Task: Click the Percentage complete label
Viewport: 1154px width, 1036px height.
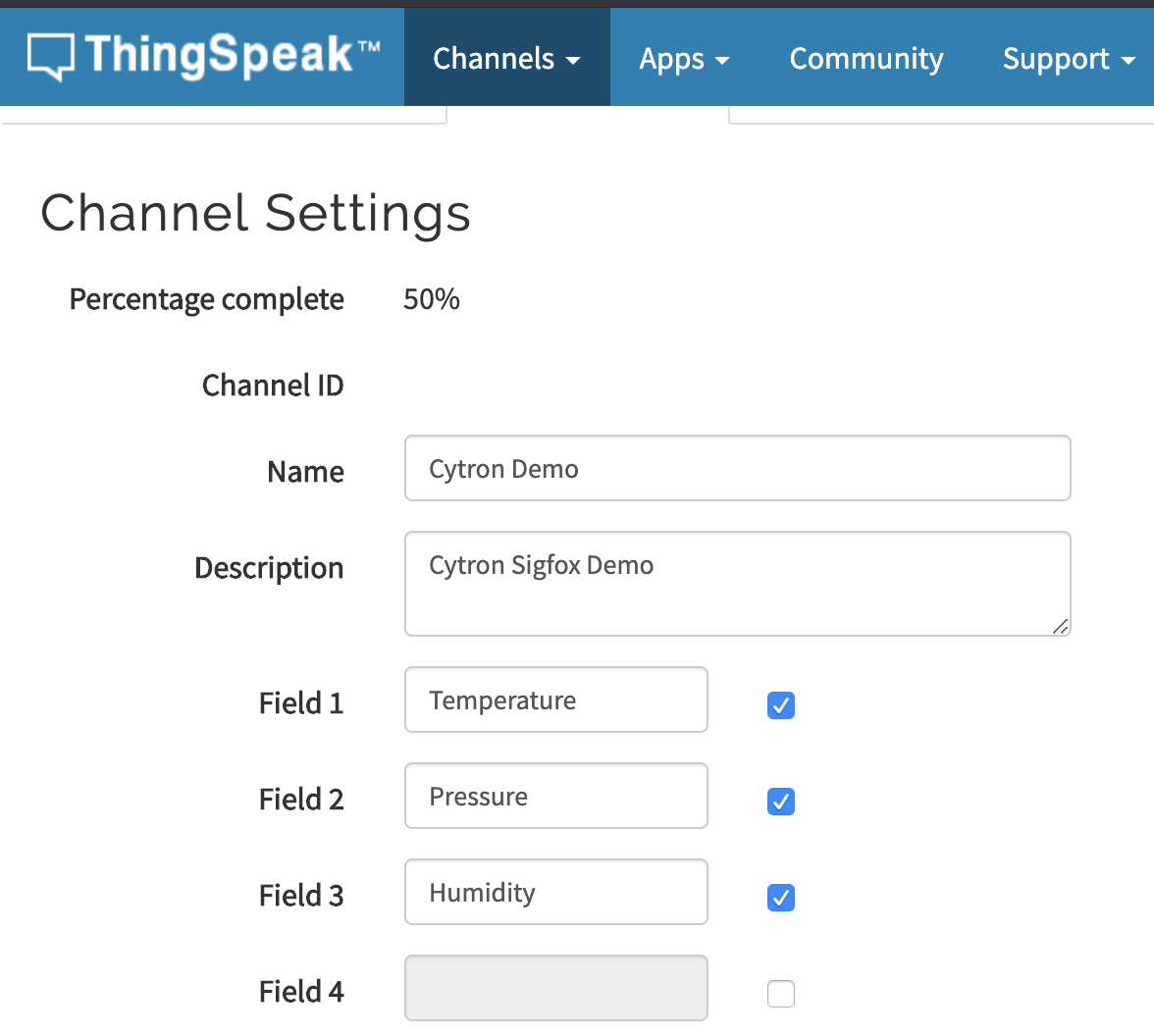Action: point(206,299)
